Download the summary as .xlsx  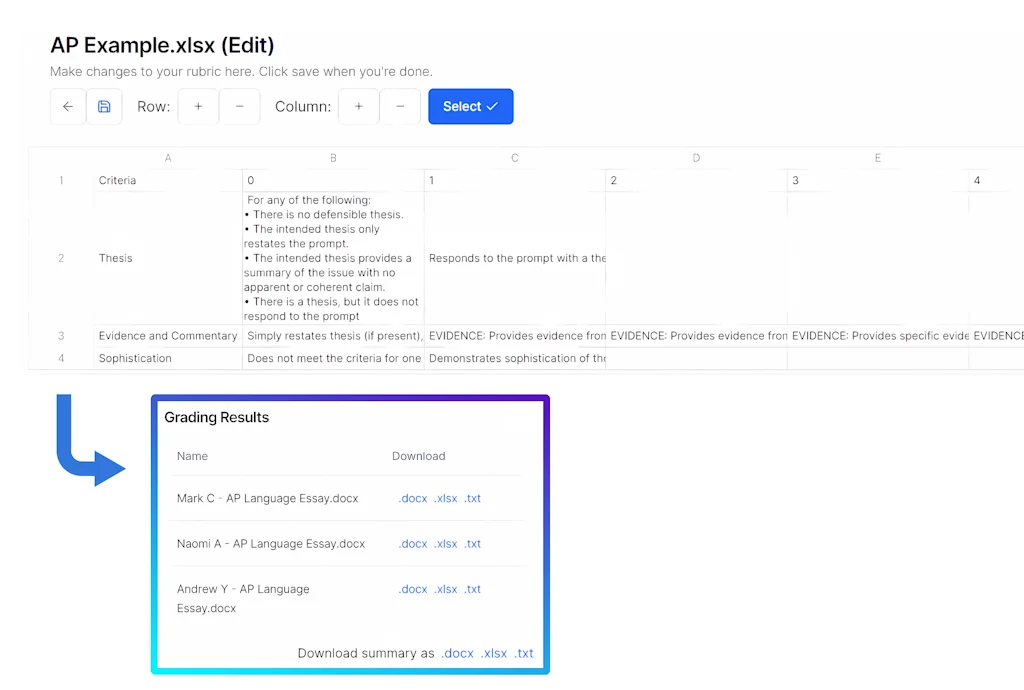[494, 653]
